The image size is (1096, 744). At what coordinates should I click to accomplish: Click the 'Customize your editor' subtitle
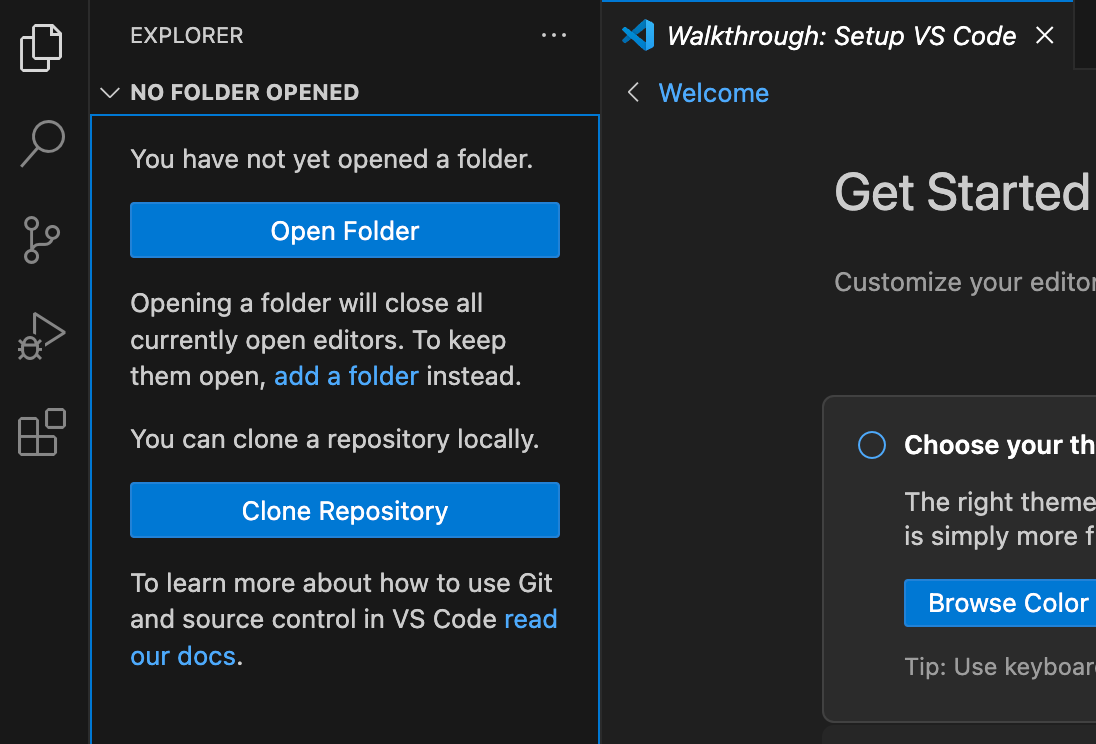click(x=965, y=282)
